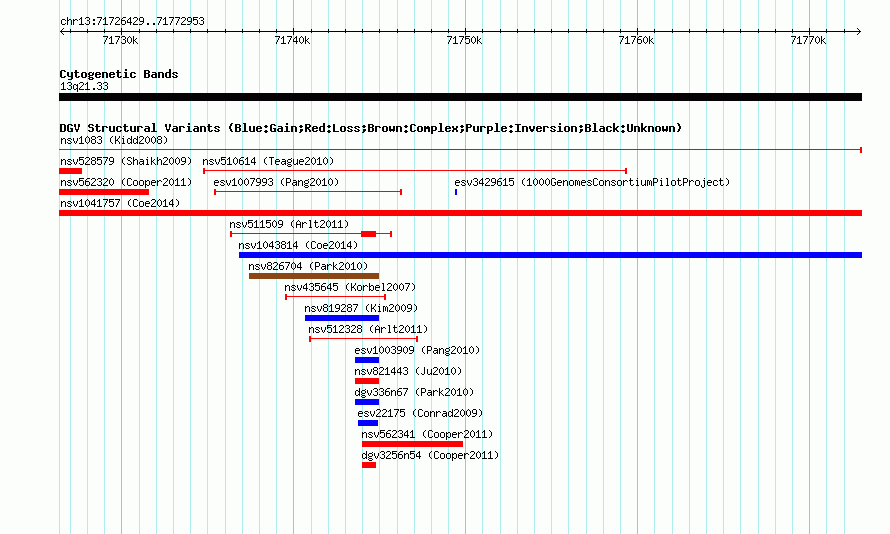Click the 71760k ruler tick label
The image size is (890, 534).
[x=636, y=40]
